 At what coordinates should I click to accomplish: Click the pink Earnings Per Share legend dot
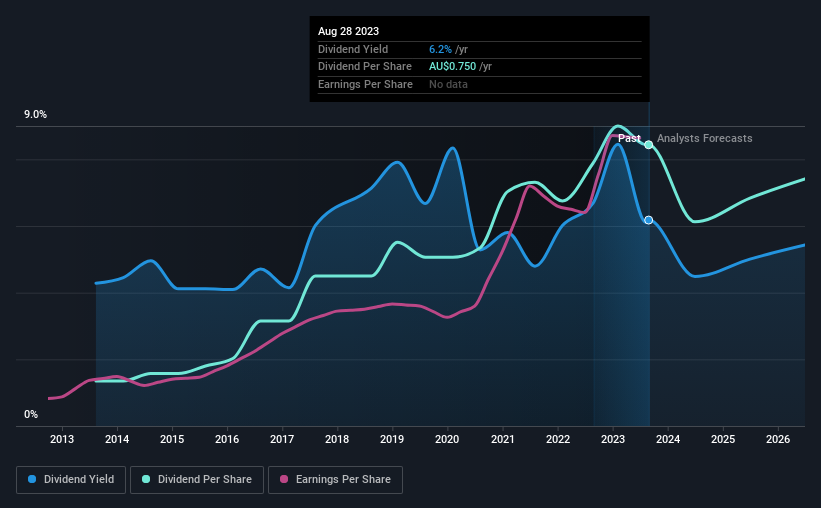point(284,479)
